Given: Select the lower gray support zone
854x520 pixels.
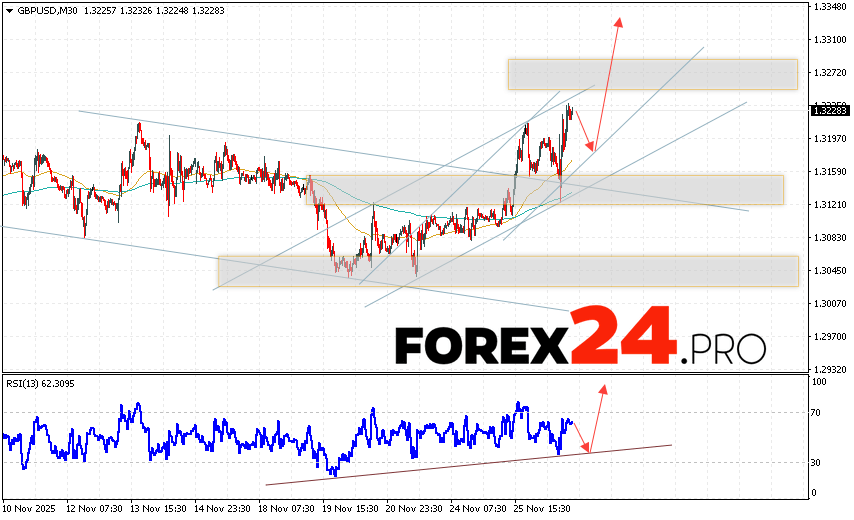Looking at the screenshot, I should tap(508, 271).
